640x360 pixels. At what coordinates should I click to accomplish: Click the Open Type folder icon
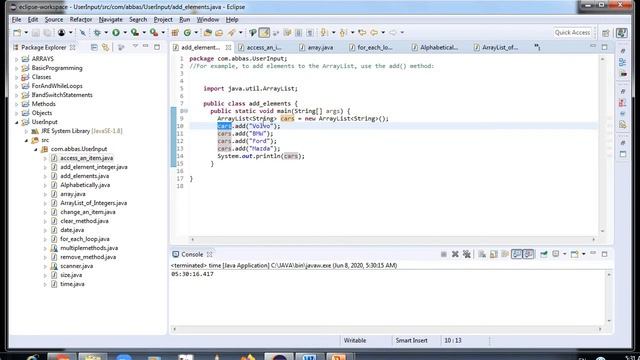point(207,33)
